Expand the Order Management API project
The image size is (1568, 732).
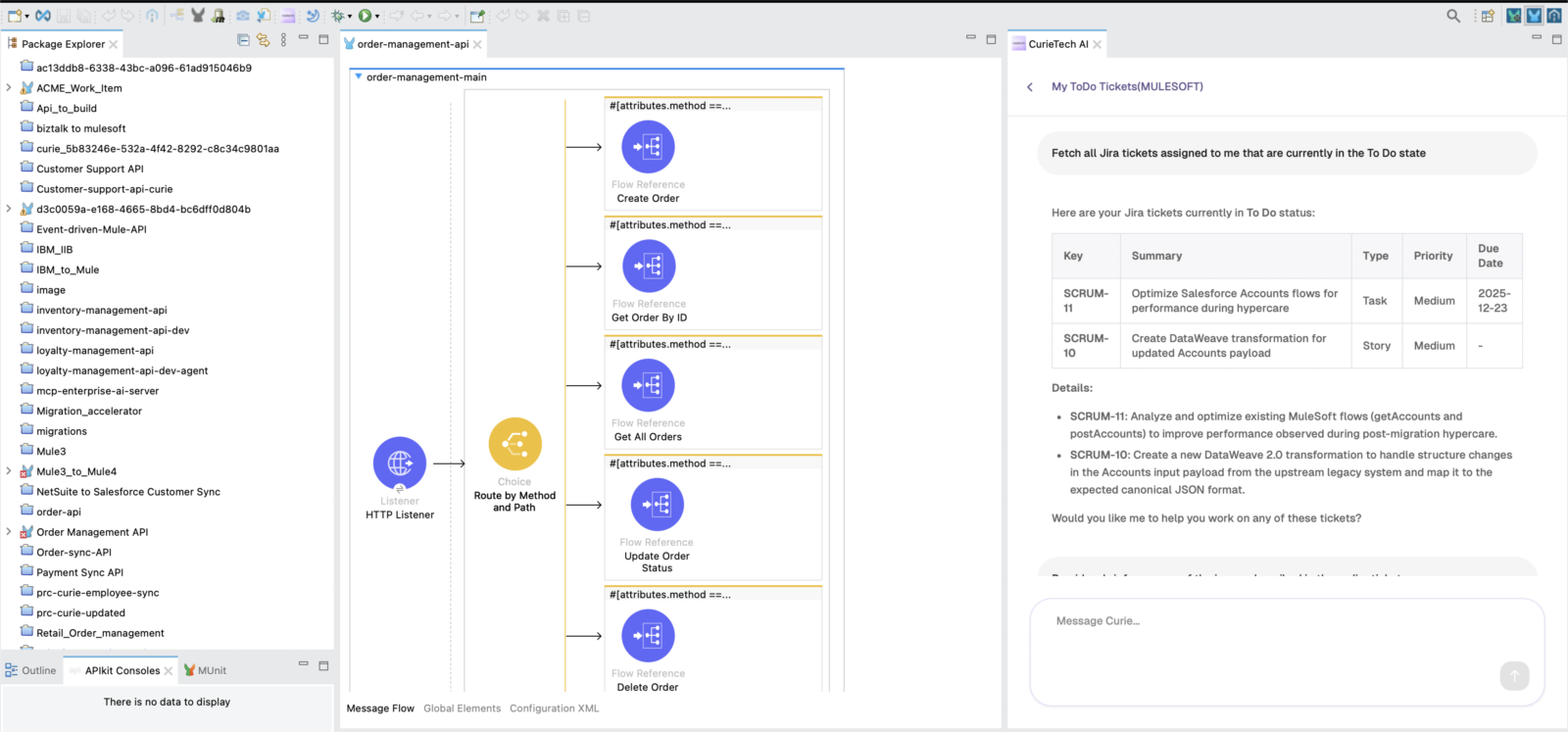click(x=9, y=532)
